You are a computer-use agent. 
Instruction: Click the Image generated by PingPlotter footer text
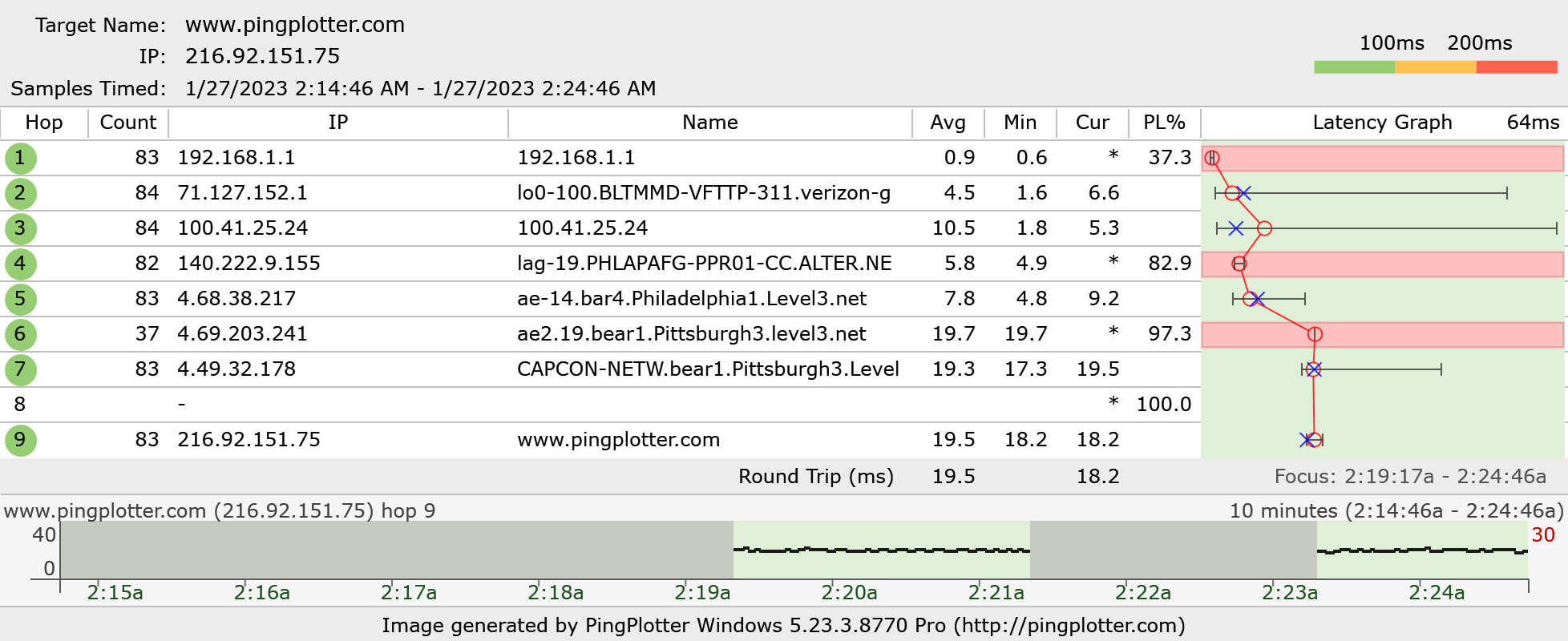coord(784,626)
